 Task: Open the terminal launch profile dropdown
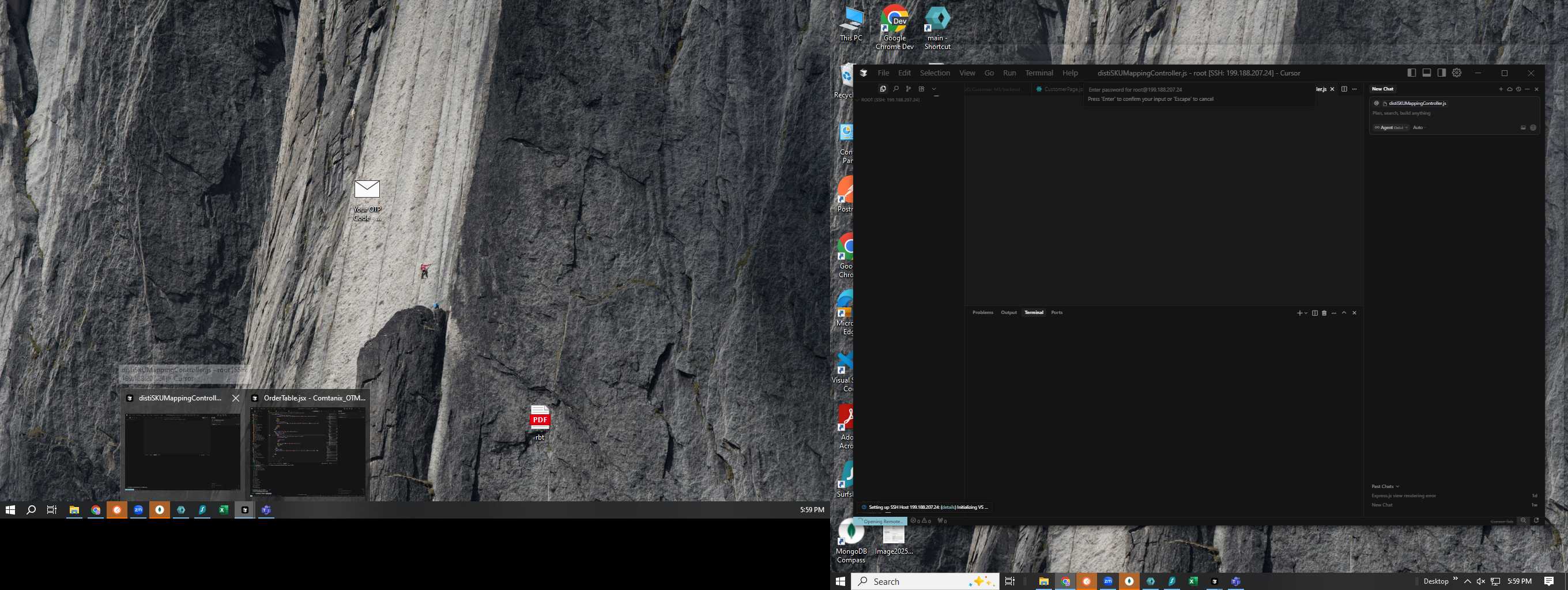coord(1306,313)
